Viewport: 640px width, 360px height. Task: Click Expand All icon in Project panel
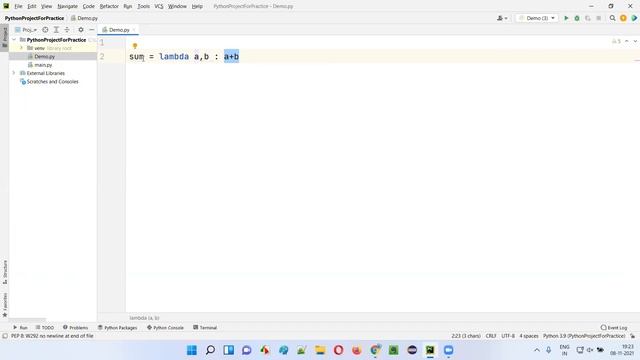tap(56, 30)
